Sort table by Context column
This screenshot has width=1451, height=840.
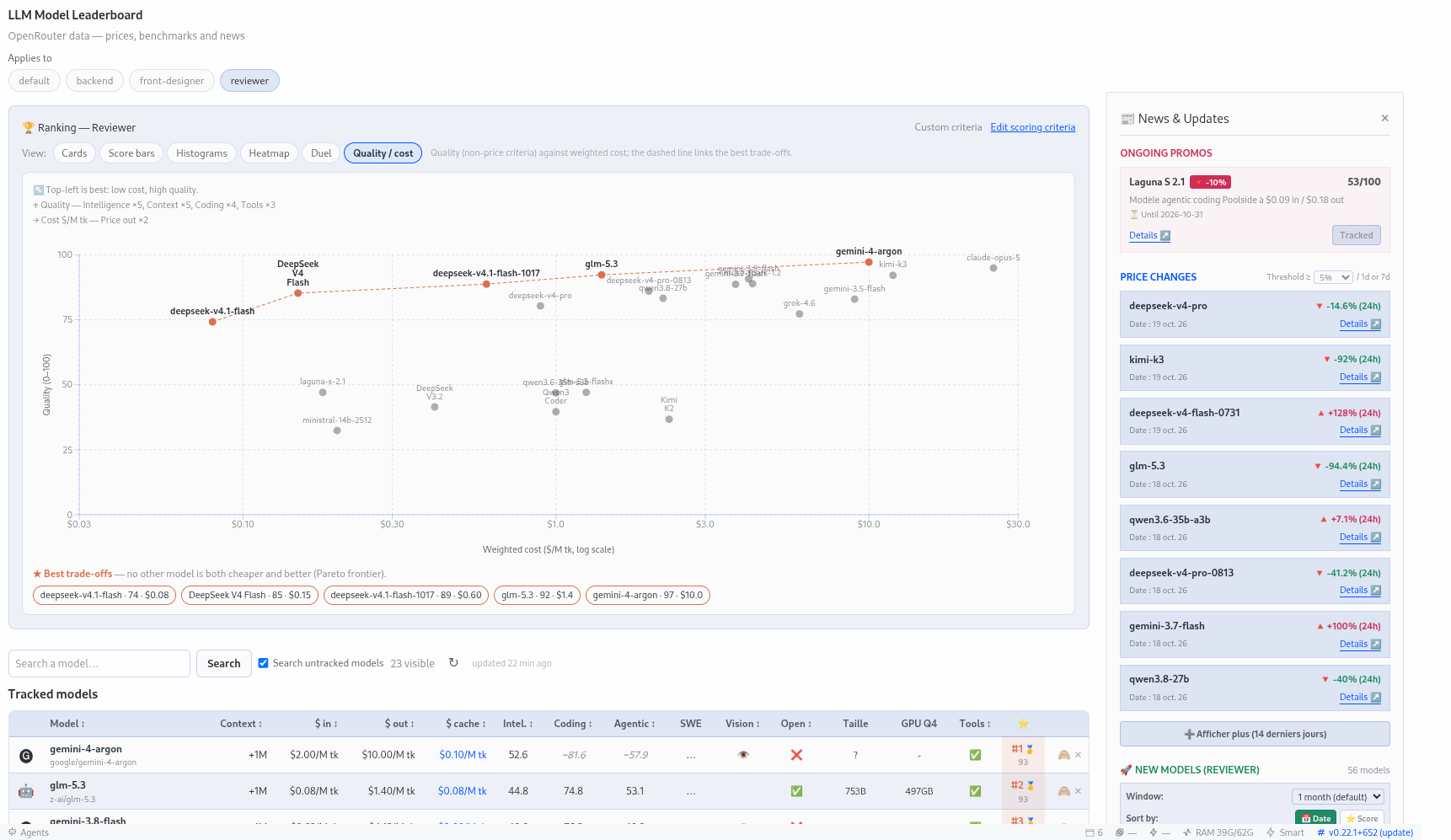pos(242,724)
